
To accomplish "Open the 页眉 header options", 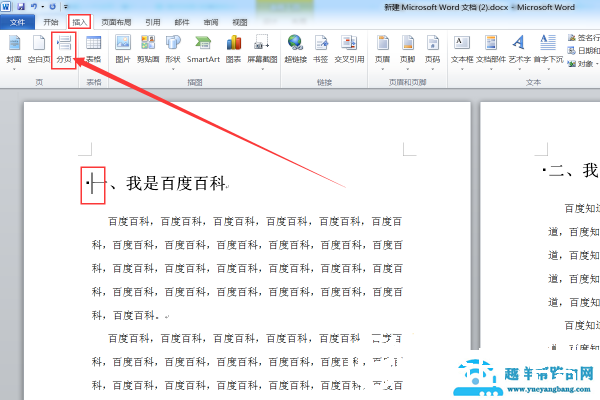I will (x=382, y=49).
